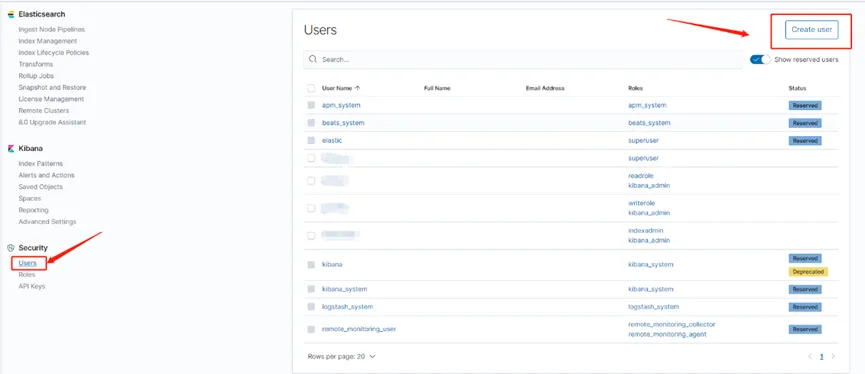Open the remote_monitoring_user link

(x=359, y=329)
